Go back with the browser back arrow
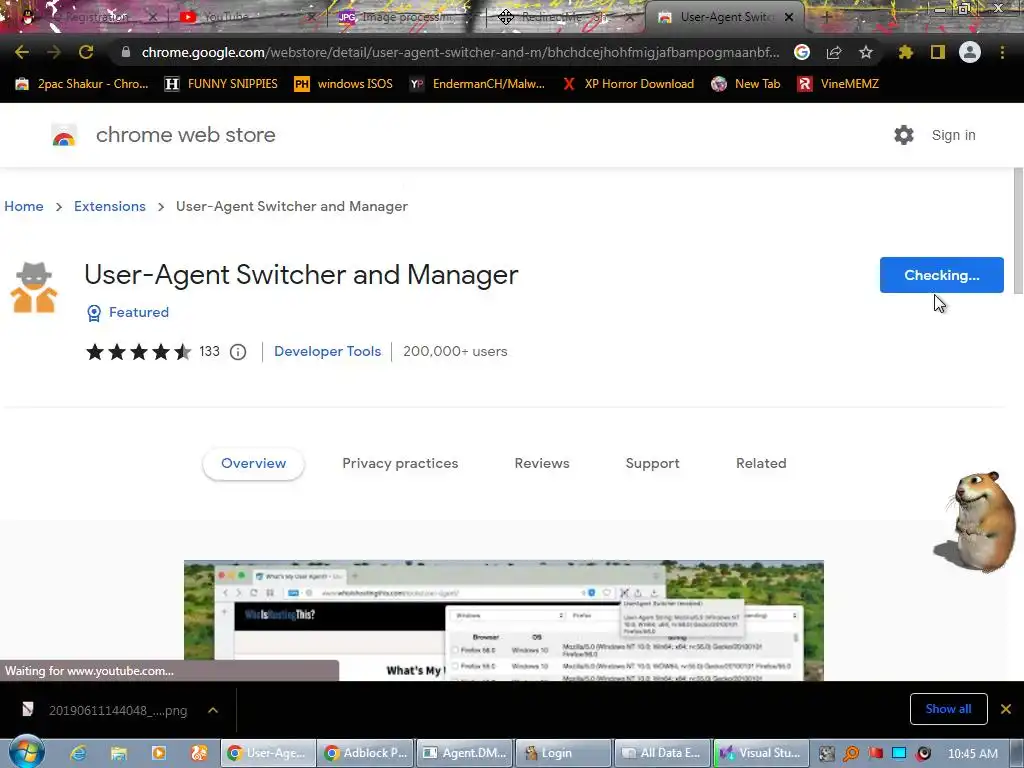This screenshot has height=768, width=1024. [22, 52]
